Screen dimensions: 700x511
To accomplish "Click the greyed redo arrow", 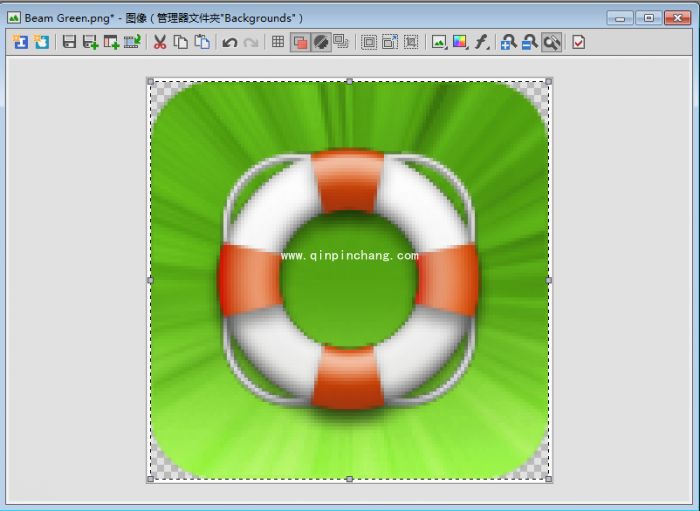I will (x=251, y=42).
